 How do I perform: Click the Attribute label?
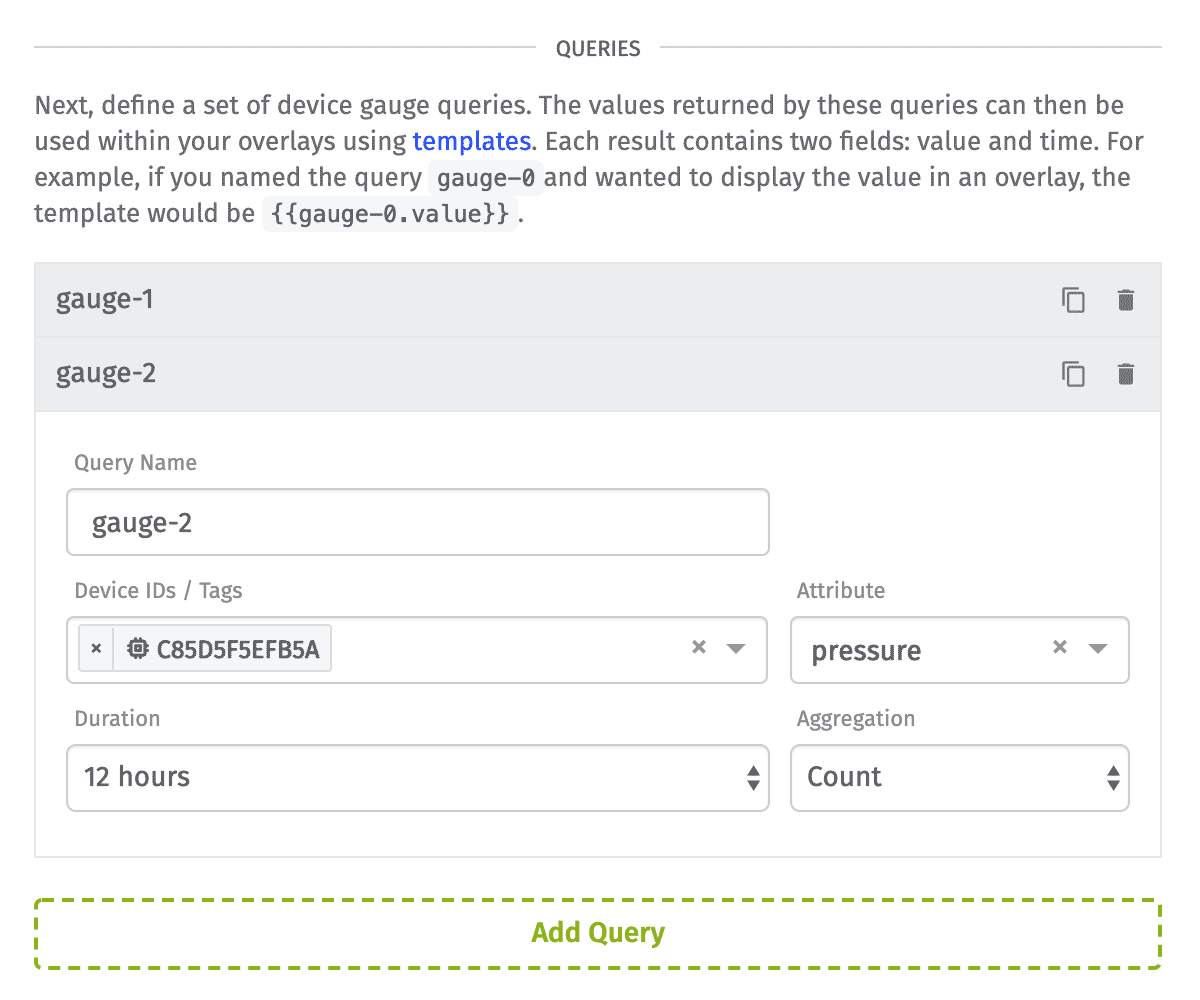[x=841, y=591]
